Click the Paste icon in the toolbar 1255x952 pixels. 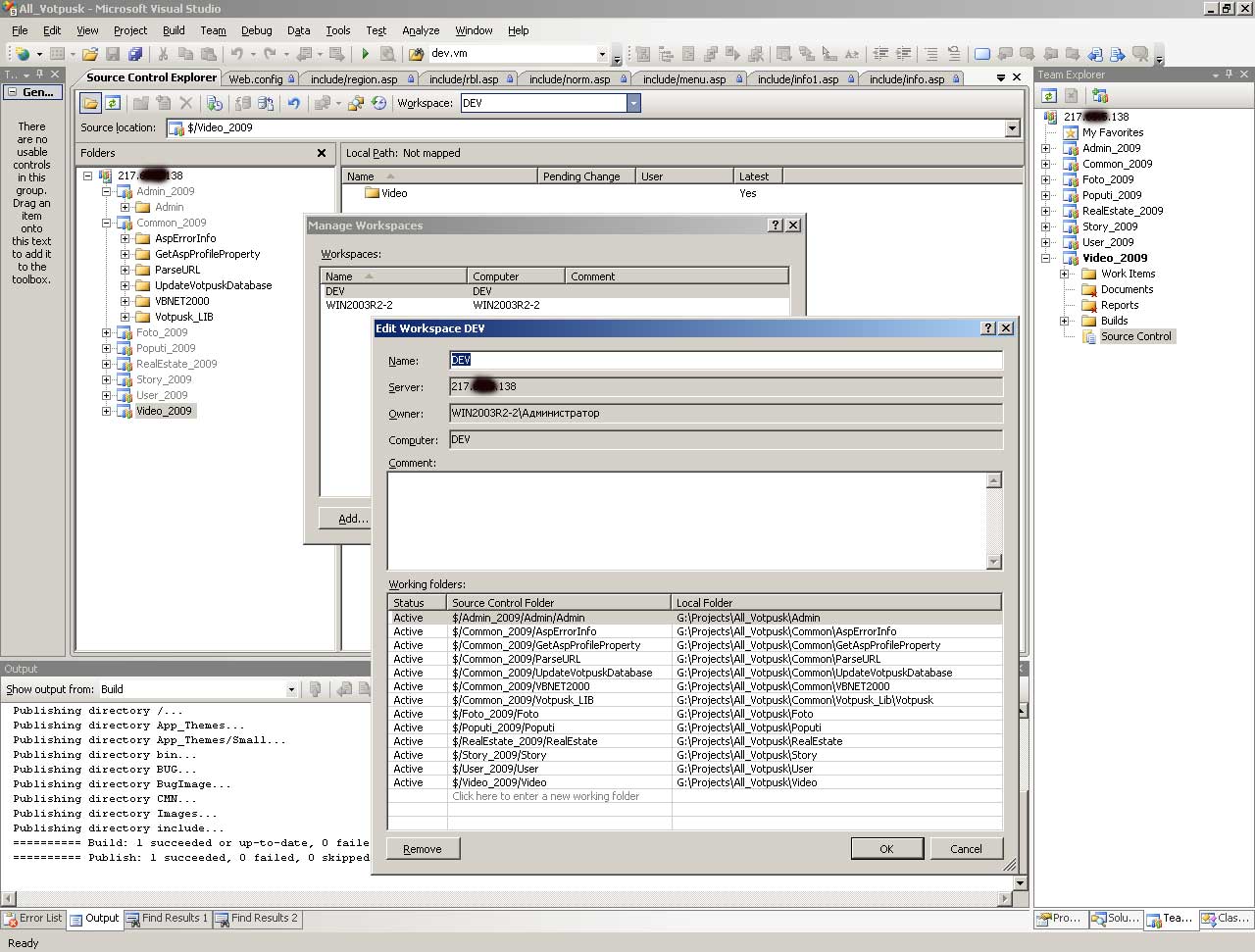209,54
